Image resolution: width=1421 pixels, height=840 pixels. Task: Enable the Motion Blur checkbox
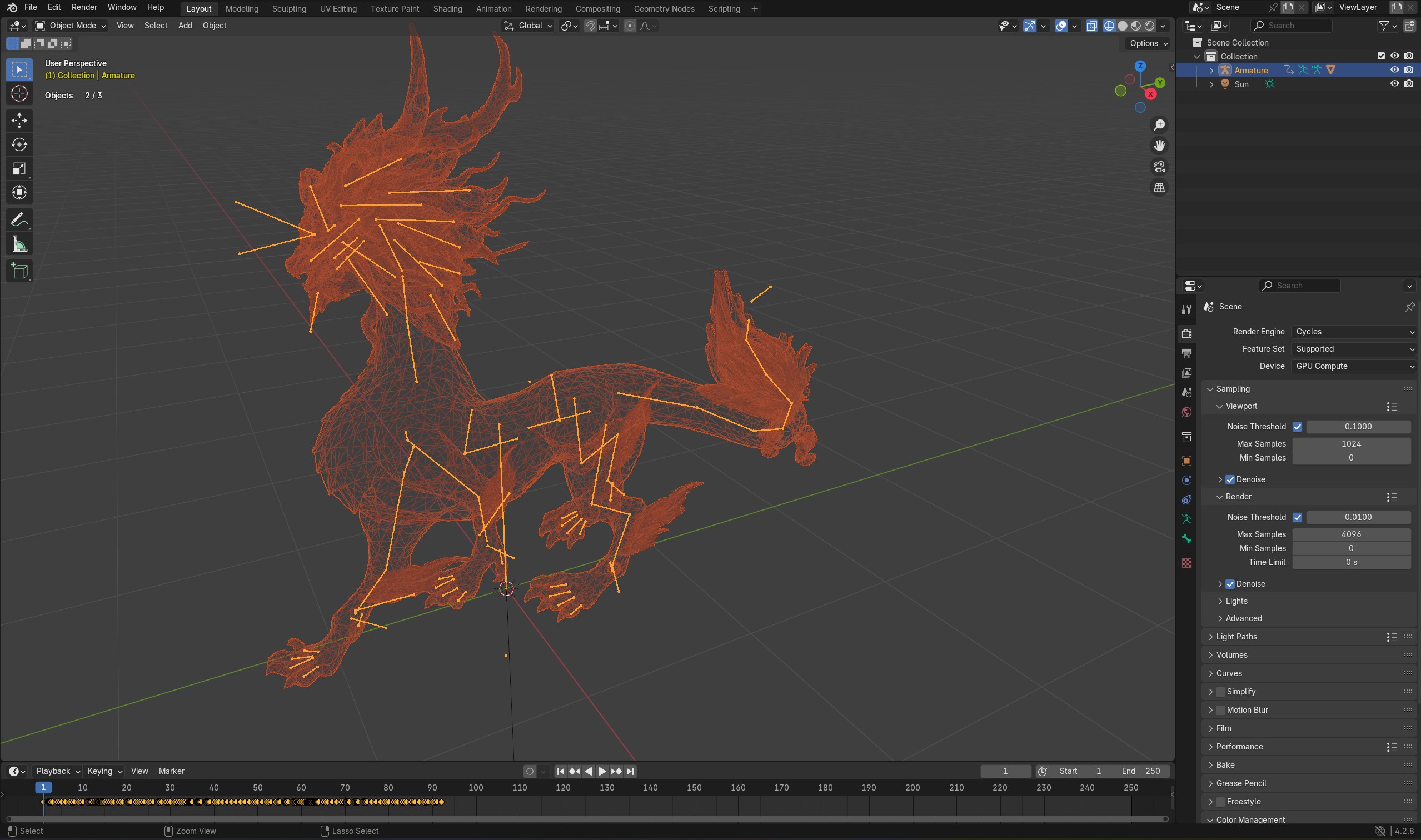tap(1220, 710)
